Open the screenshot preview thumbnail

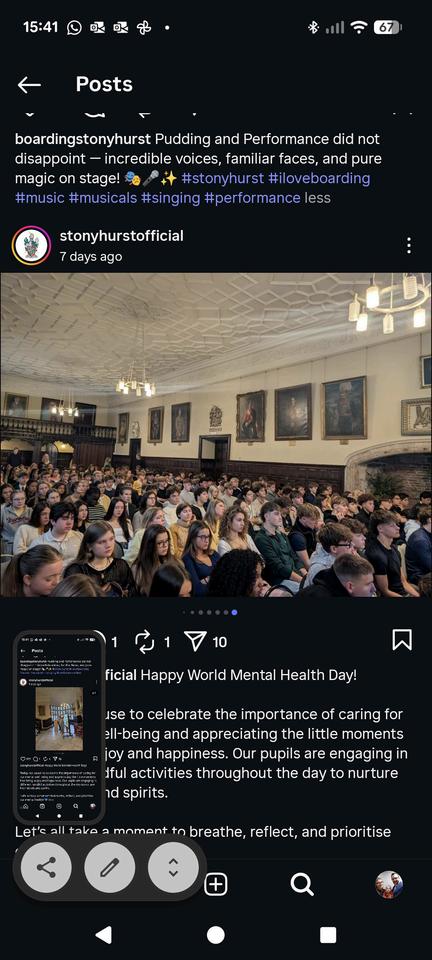pos(59,727)
